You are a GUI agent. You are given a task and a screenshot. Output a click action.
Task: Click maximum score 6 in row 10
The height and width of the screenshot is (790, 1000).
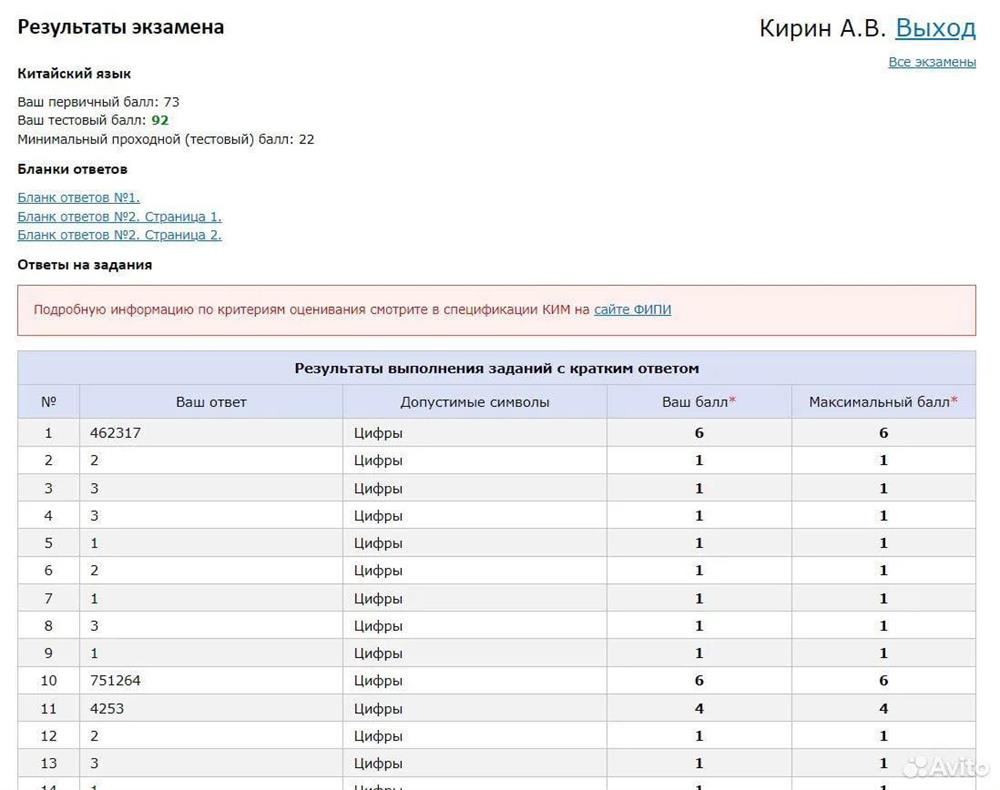883,681
